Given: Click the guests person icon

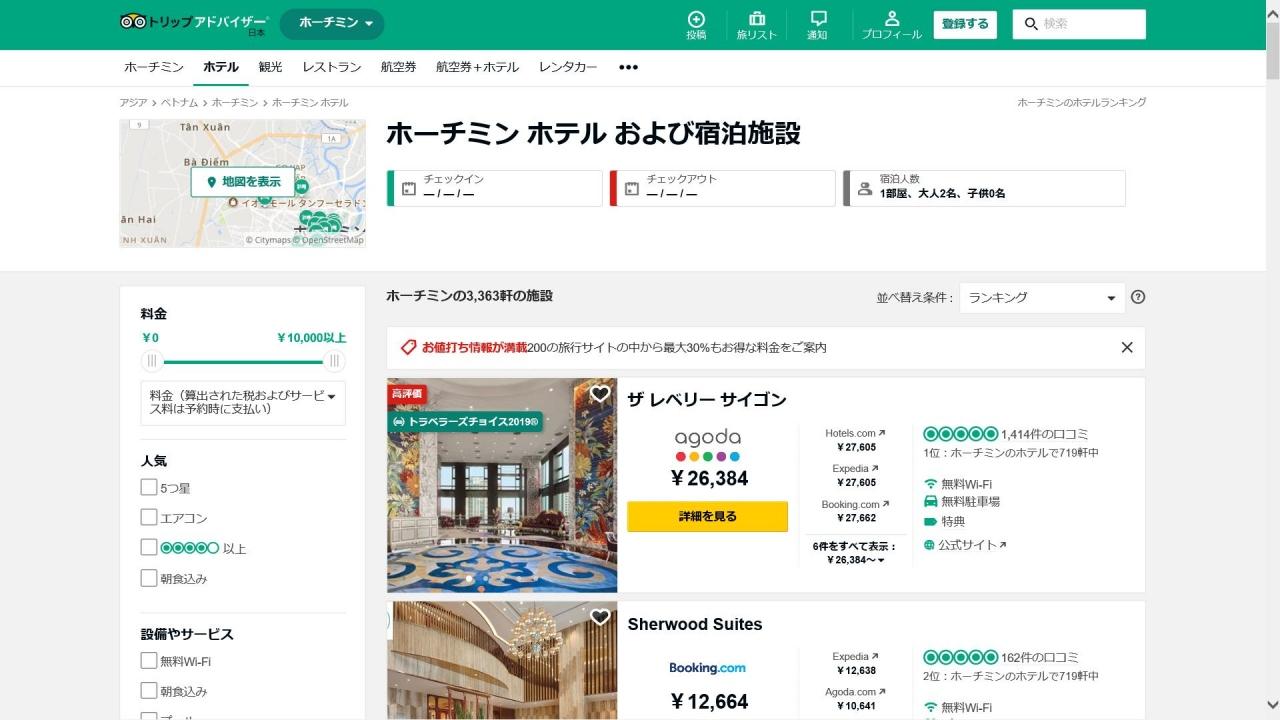Looking at the screenshot, I should coord(865,188).
